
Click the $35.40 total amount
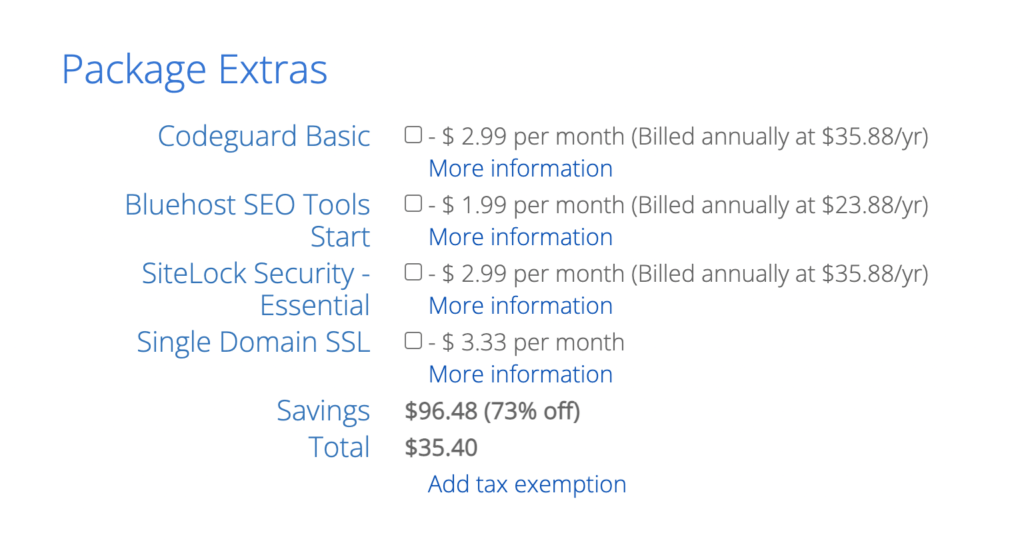tap(441, 448)
